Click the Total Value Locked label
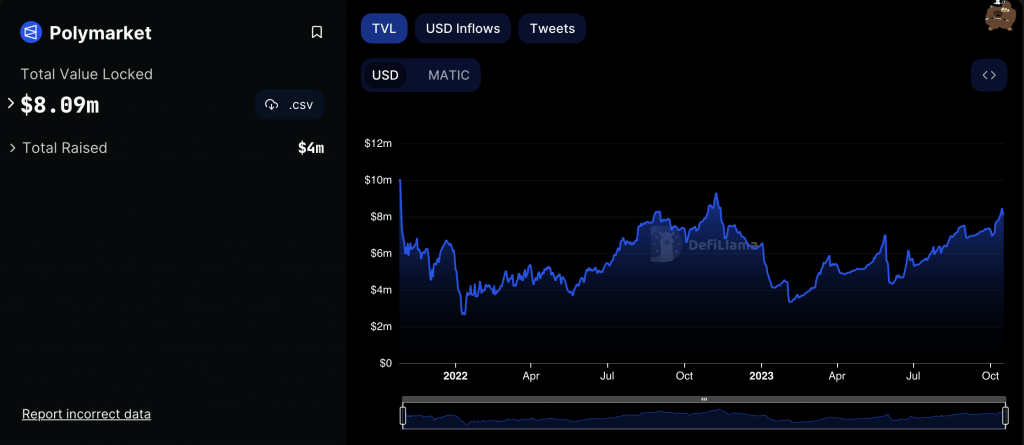Viewport: 1024px width, 445px height. [87, 74]
